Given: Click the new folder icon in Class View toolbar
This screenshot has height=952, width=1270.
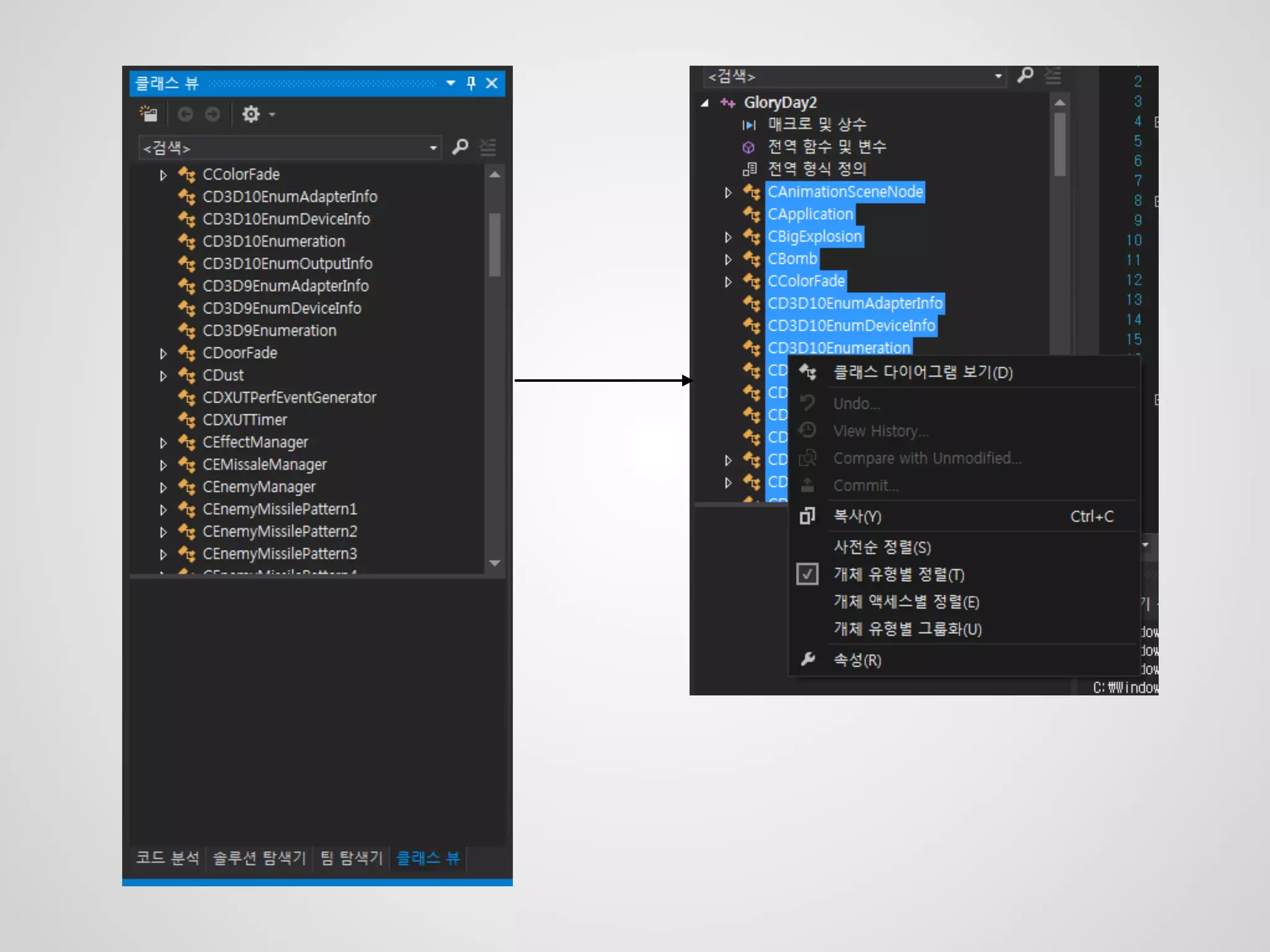Looking at the screenshot, I should [149, 114].
